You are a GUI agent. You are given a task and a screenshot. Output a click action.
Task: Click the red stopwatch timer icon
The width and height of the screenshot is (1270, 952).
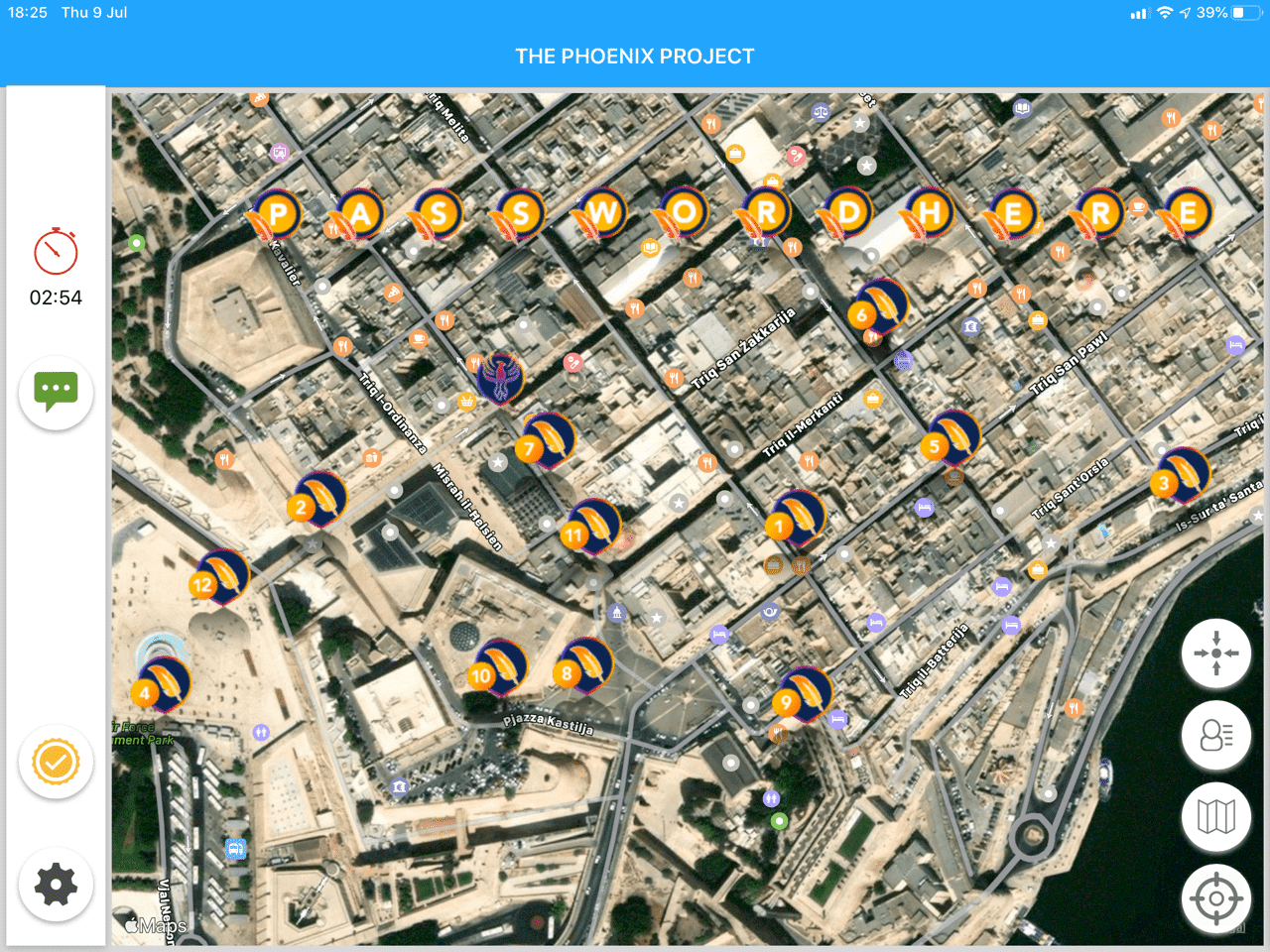point(56,251)
